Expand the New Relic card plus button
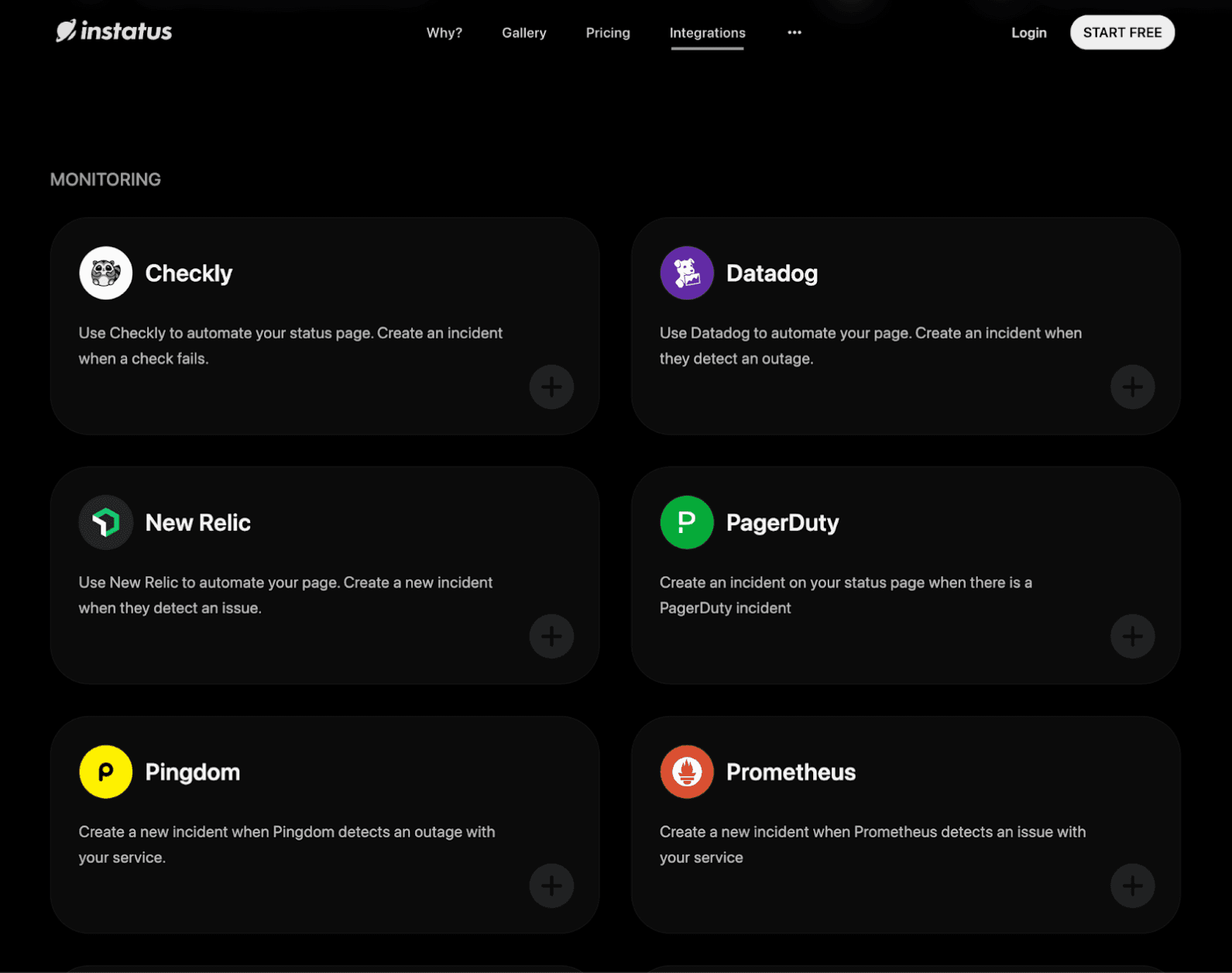The height and width of the screenshot is (973, 1232). 551,636
